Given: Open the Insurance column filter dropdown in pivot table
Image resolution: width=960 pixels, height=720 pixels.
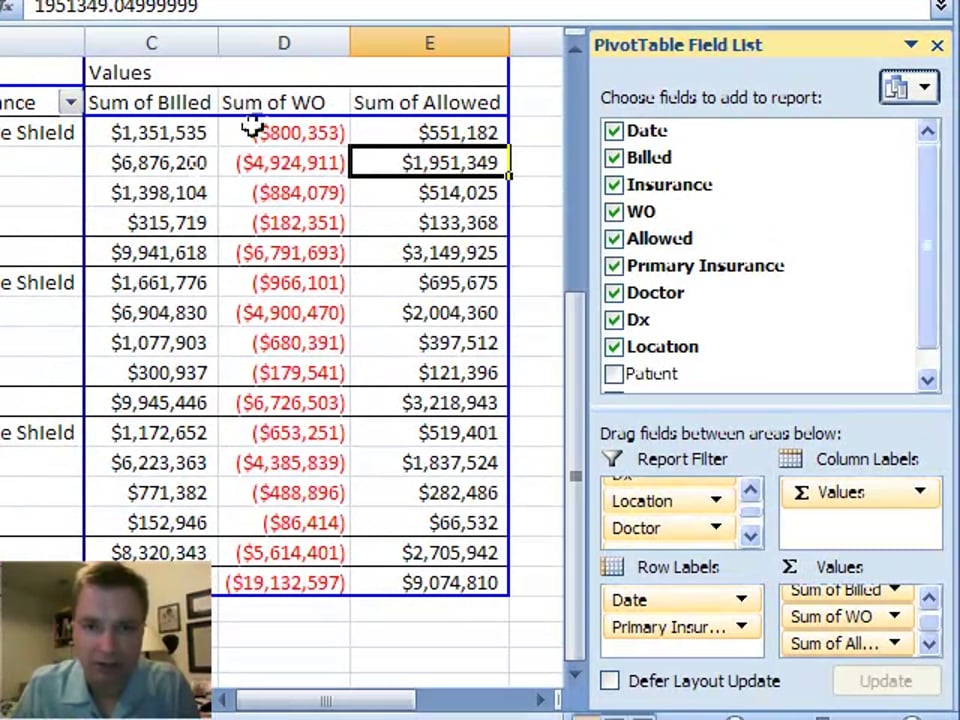Looking at the screenshot, I should tap(70, 102).
